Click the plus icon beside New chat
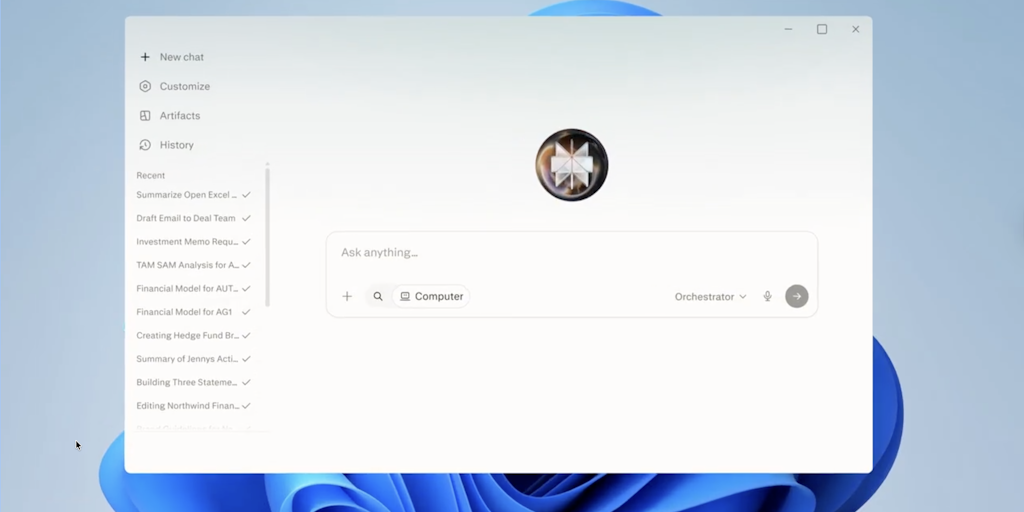 pos(145,57)
